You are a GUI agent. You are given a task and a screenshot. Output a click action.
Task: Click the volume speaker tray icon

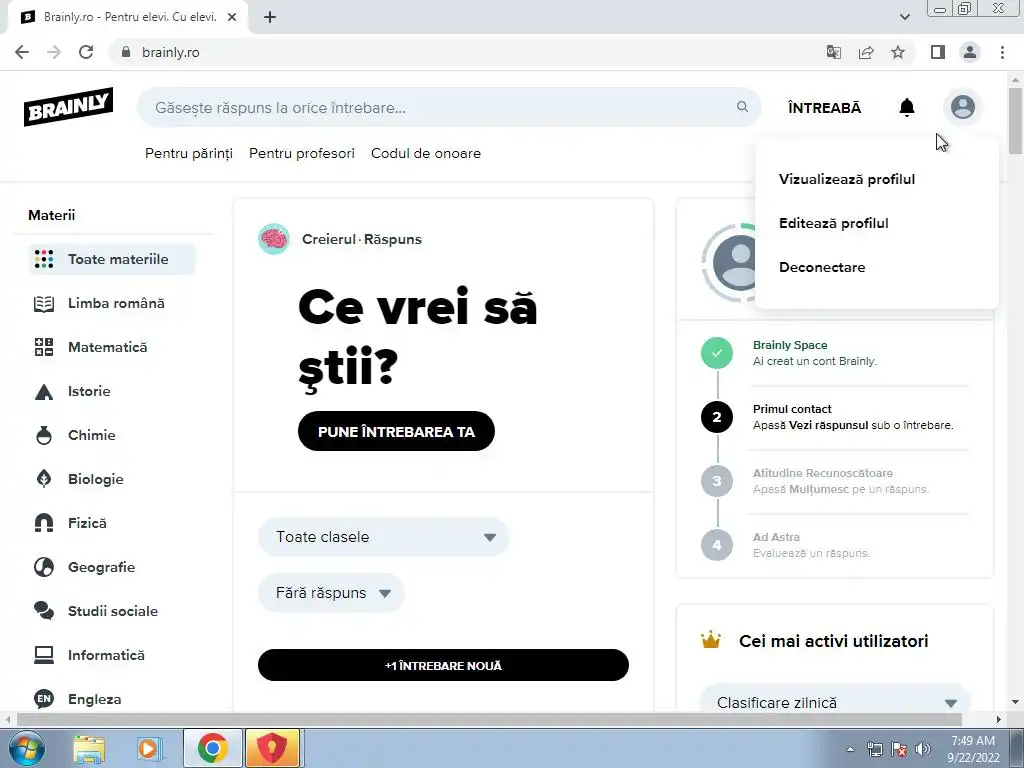pos(923,749)
